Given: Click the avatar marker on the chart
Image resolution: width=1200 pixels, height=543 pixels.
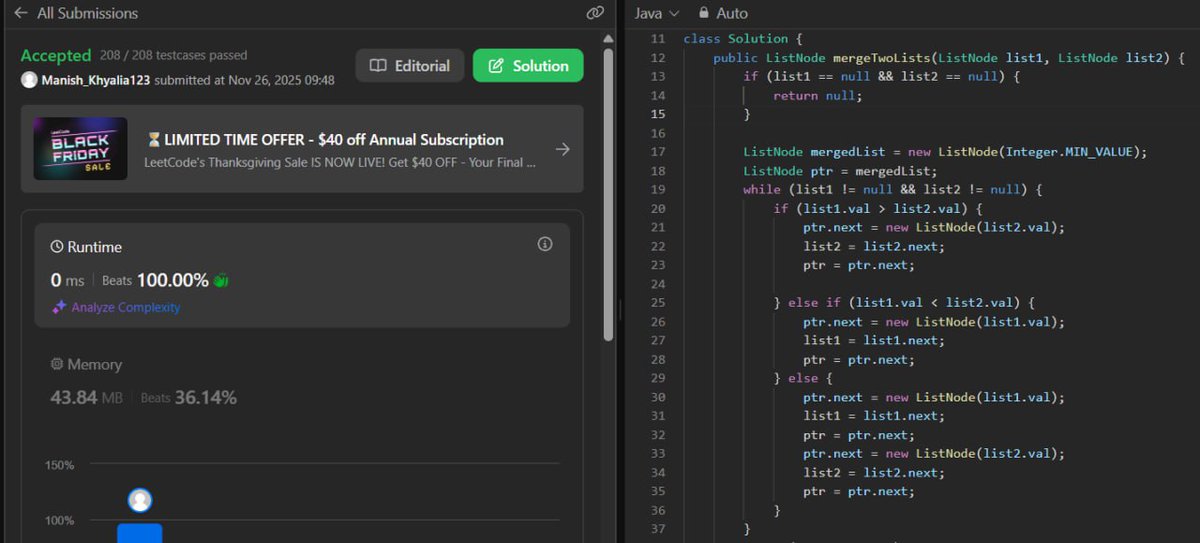Looking at the screenshot, I should click(x=140, y=500).
